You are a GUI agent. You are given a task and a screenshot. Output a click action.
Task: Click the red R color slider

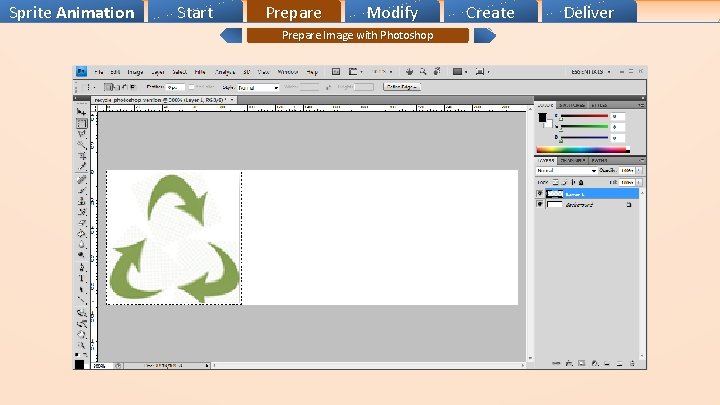click(584, 116)
